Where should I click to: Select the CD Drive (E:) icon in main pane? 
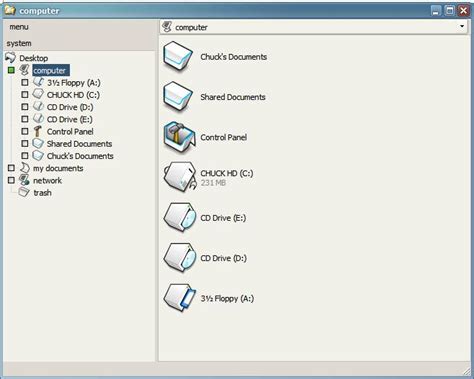pos(180,217)
